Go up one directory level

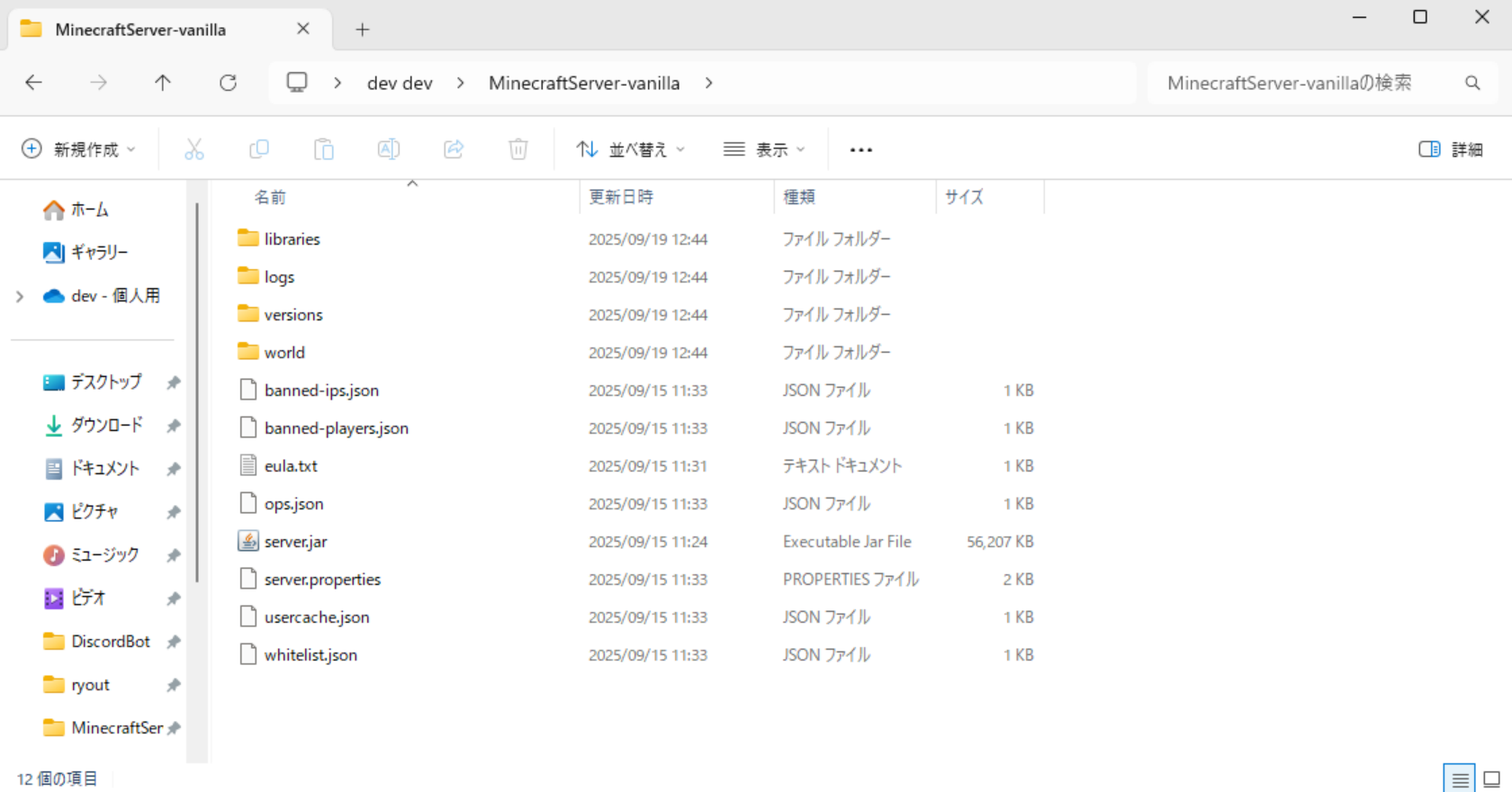[163, 83]
